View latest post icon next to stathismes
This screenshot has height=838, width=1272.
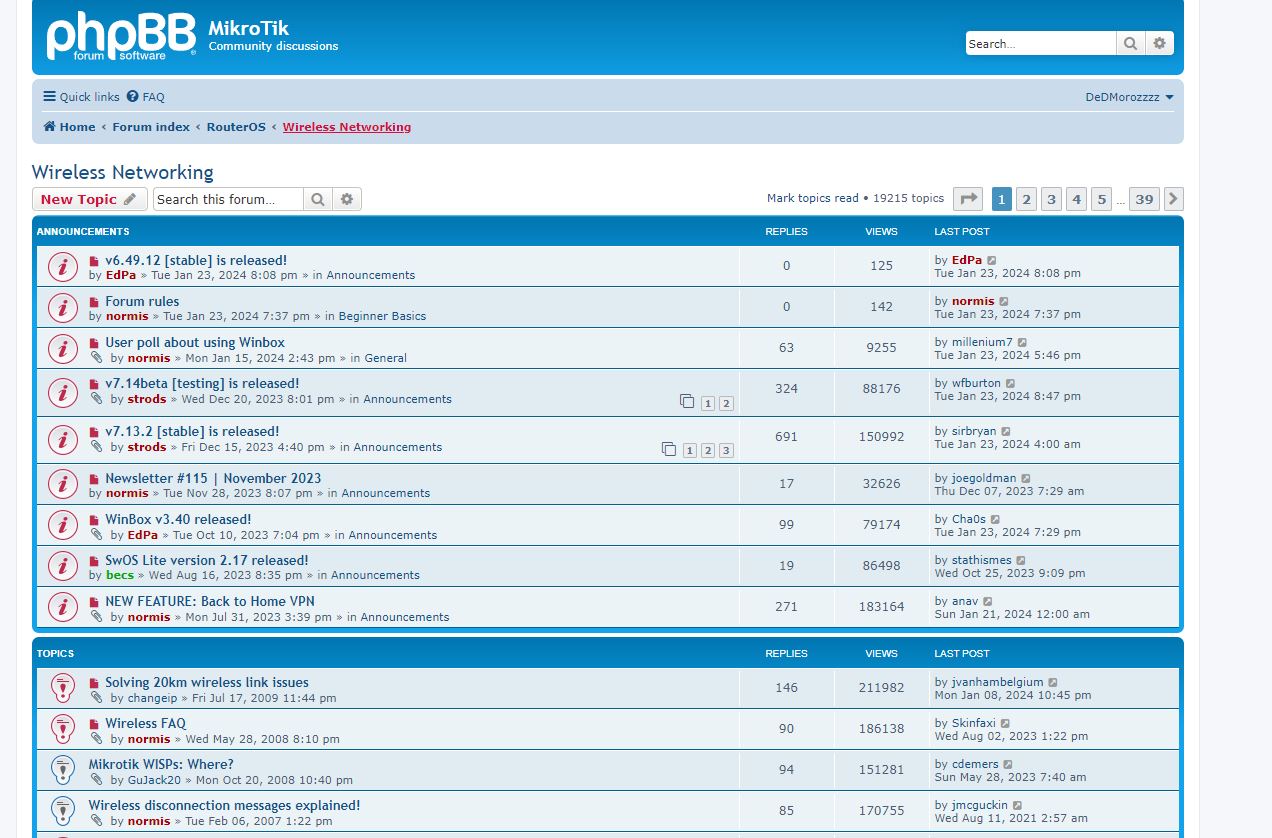(x=1020, y=560)
